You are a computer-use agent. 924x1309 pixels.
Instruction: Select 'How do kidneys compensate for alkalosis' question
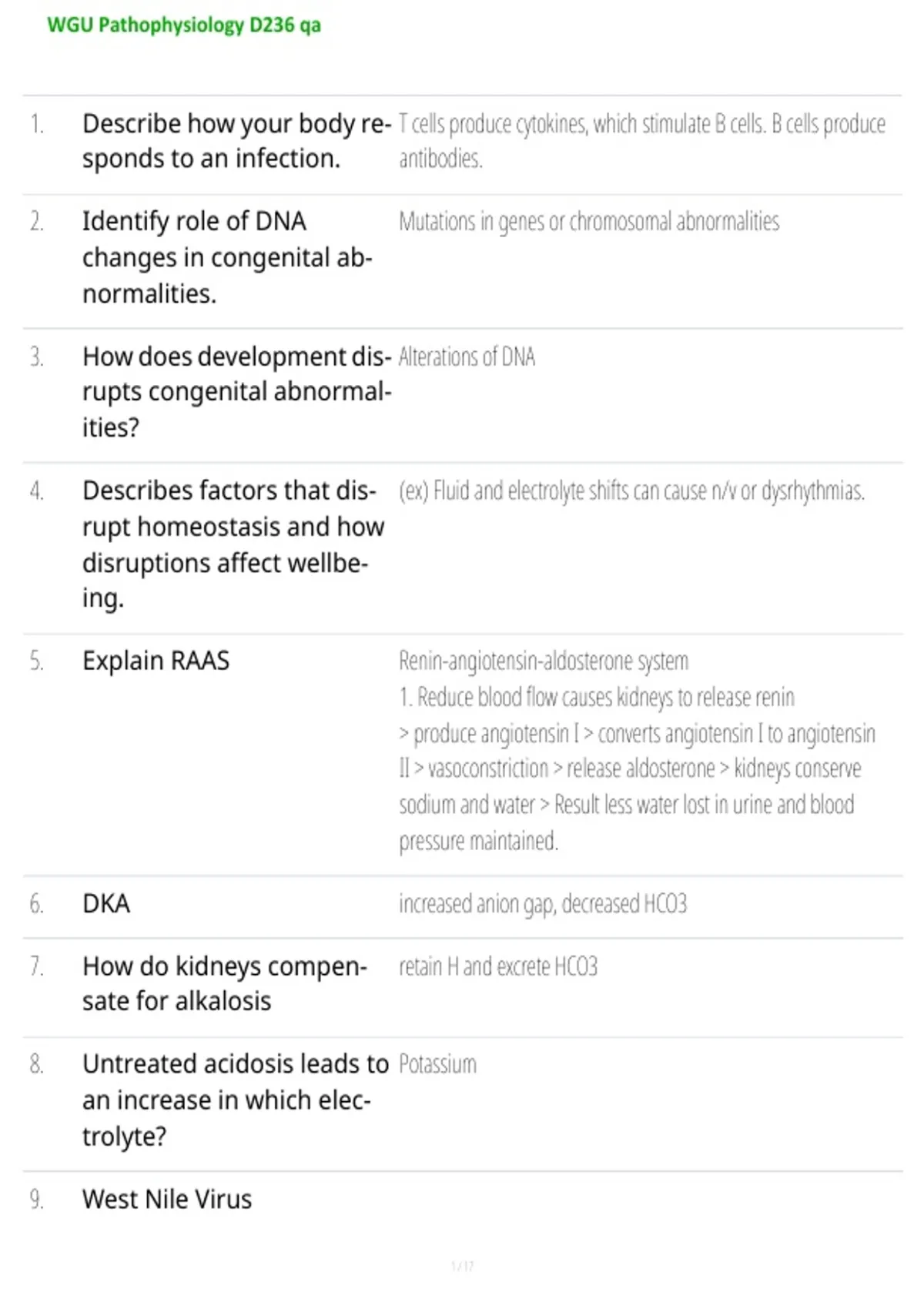pos(225,983)
